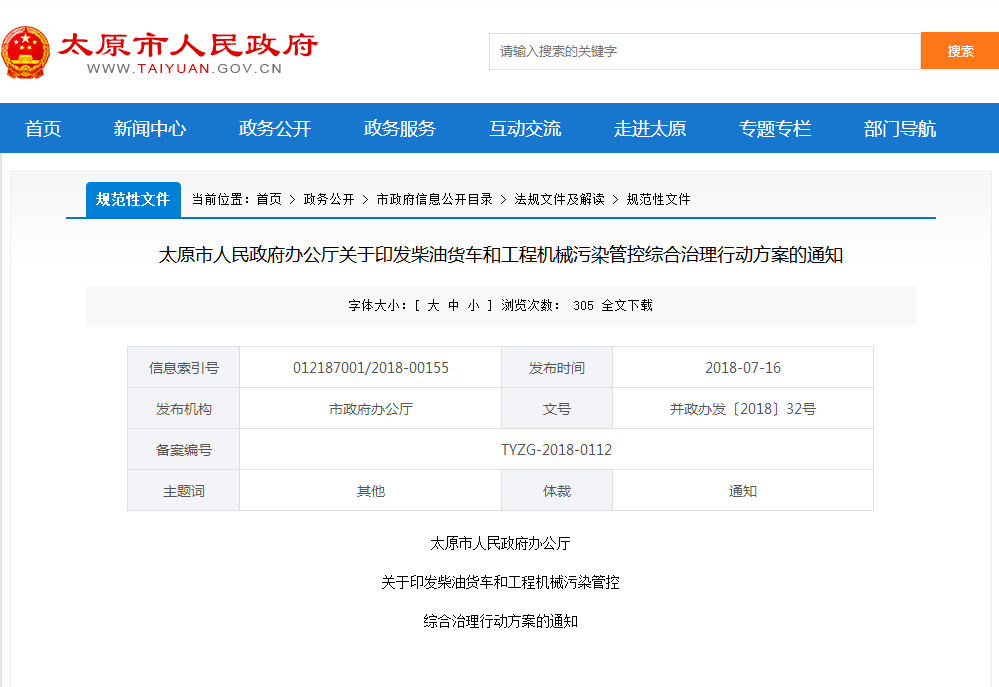Click the orange 搜索 search button
Screen dimensions: 999x687
959,51
